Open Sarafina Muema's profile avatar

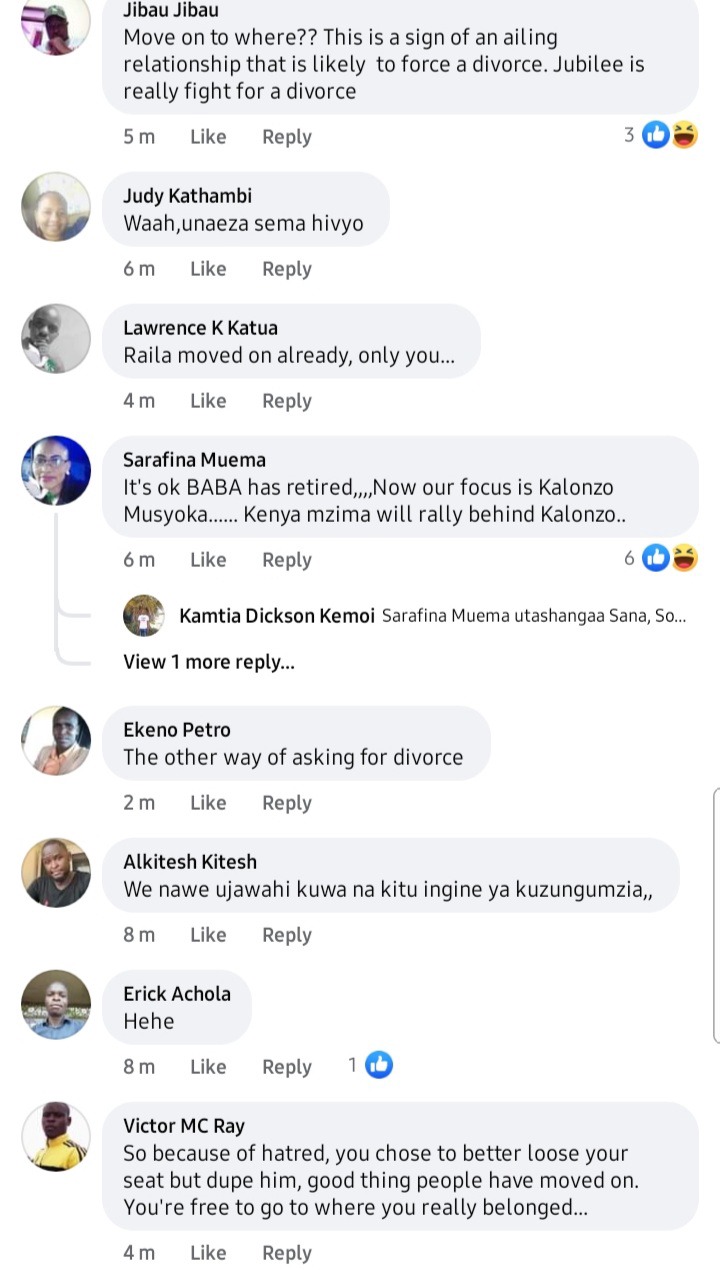tap(56, 471)
